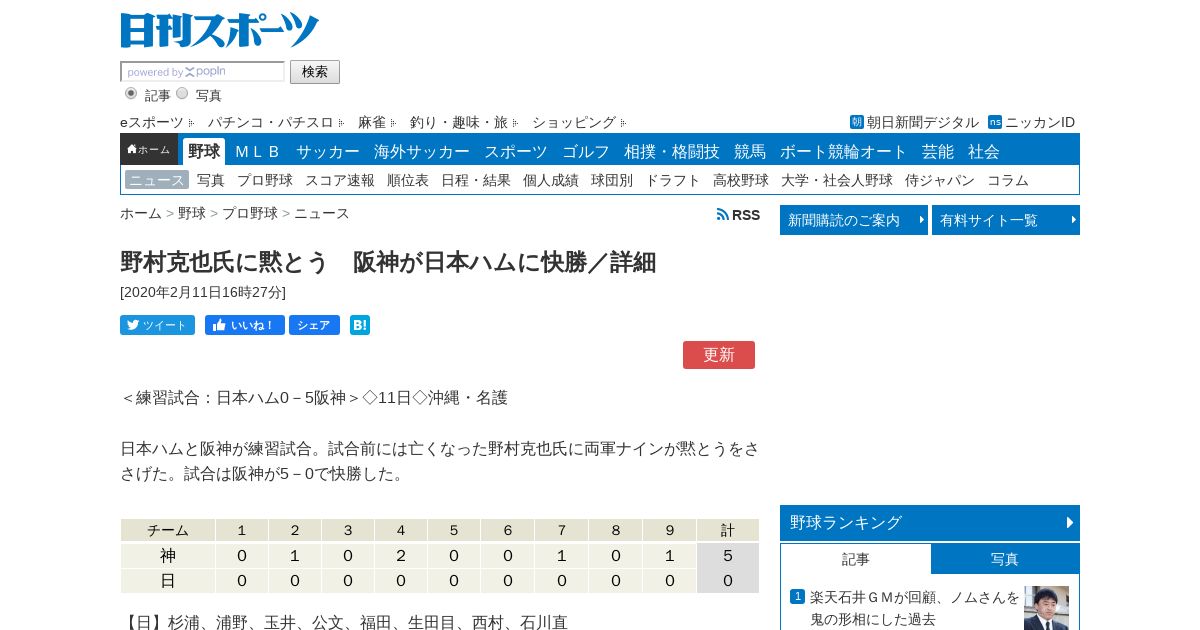This screenshot has height=630, width=1200.
Task: Open 写真 in baseball submenu
Action: click(x=211, y=180)
